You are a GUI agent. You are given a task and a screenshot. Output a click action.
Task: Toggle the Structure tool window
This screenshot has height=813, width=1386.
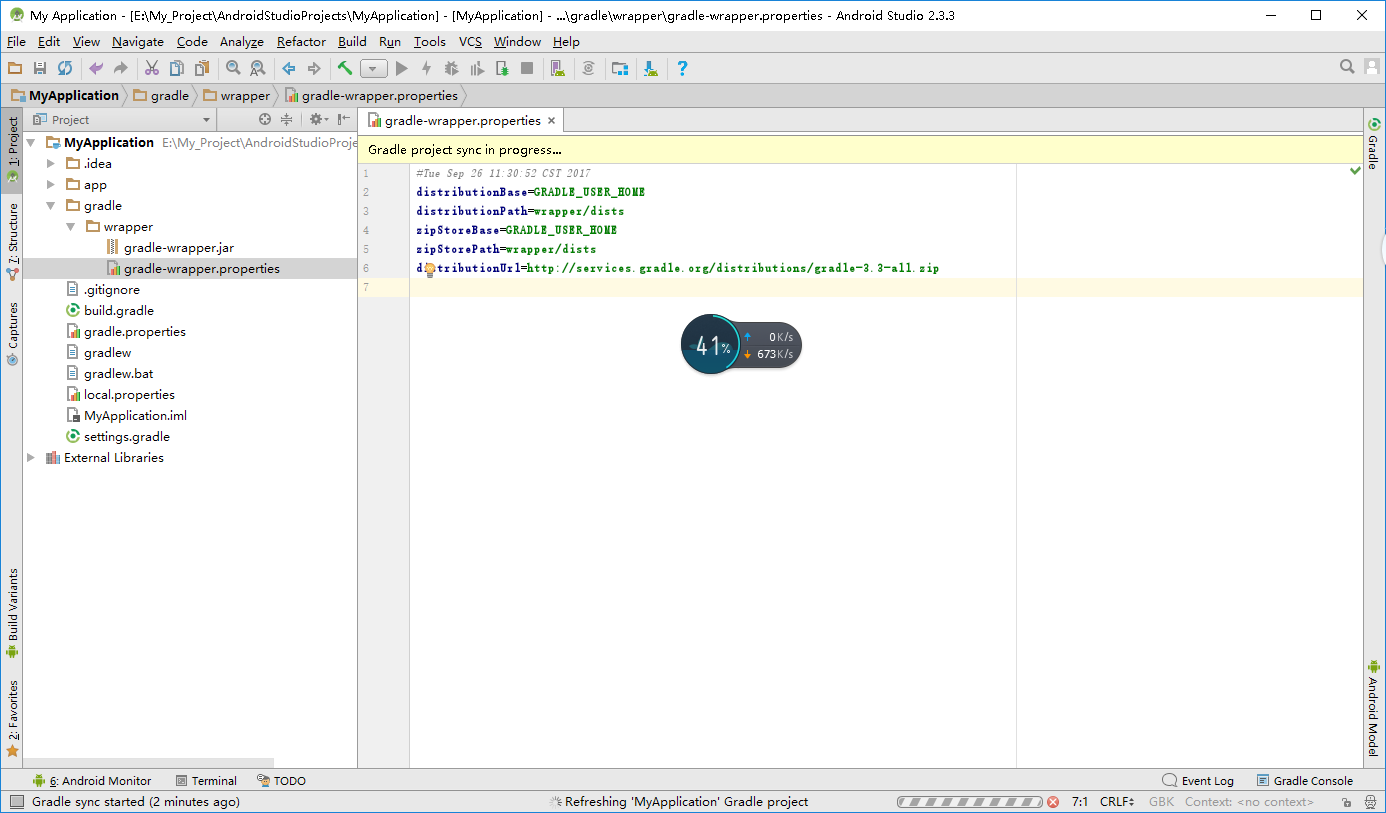[x=12, y=241]
